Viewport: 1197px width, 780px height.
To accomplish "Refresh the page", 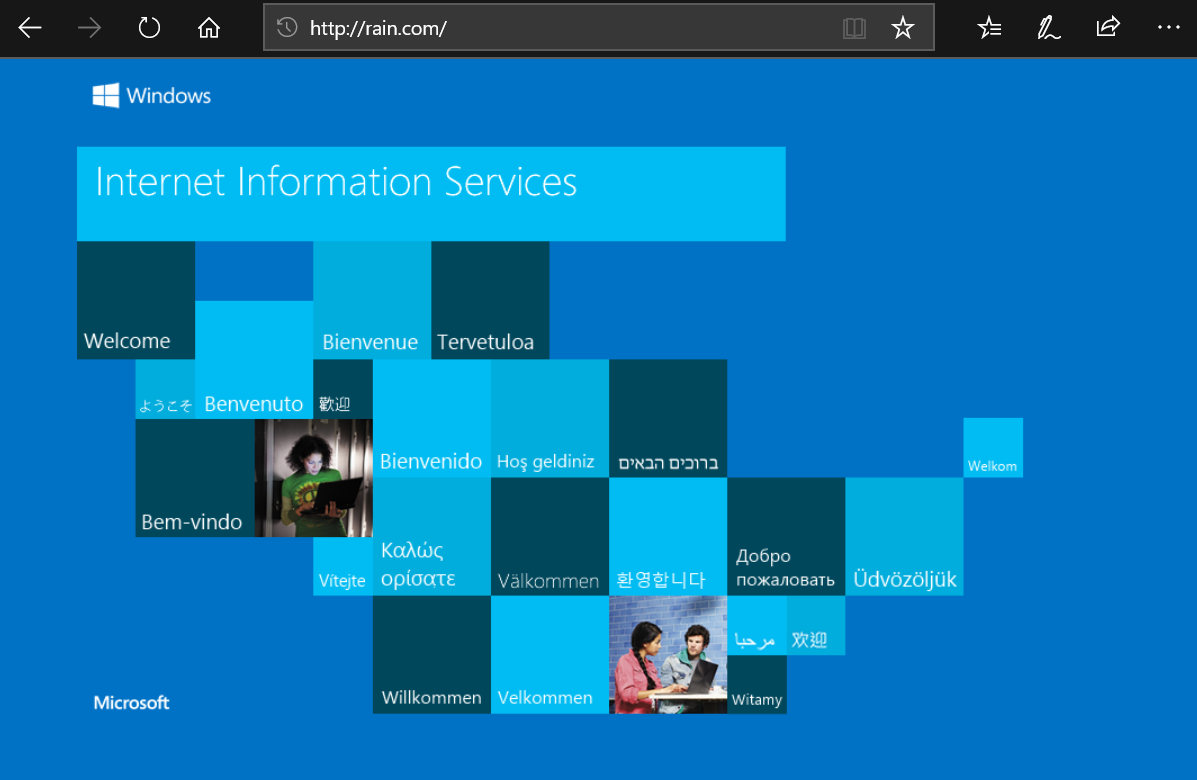I will coord(149,28).
